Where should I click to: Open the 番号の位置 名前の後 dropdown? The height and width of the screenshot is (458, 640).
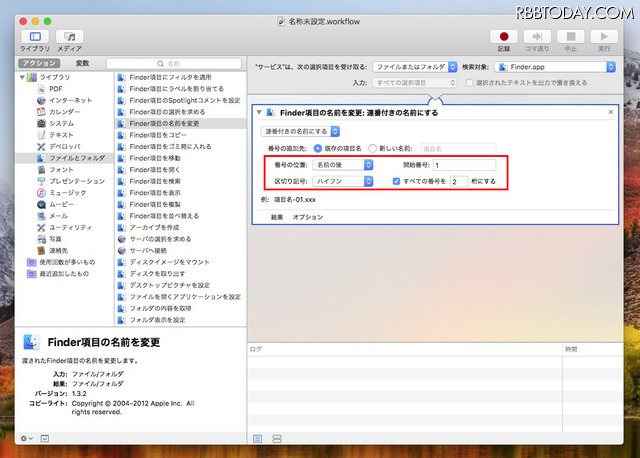click(x=343, y=165)
